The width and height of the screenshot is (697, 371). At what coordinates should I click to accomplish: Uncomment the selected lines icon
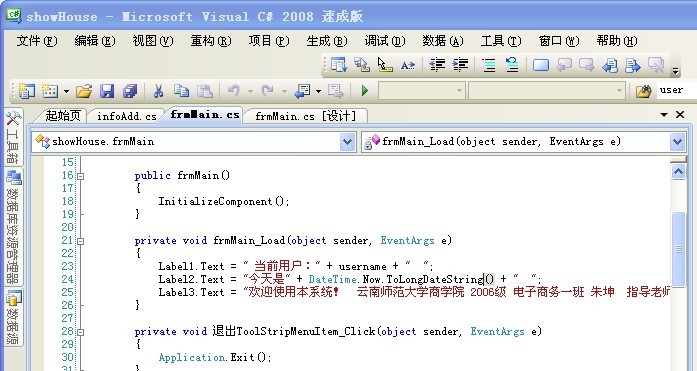point(512,65)
